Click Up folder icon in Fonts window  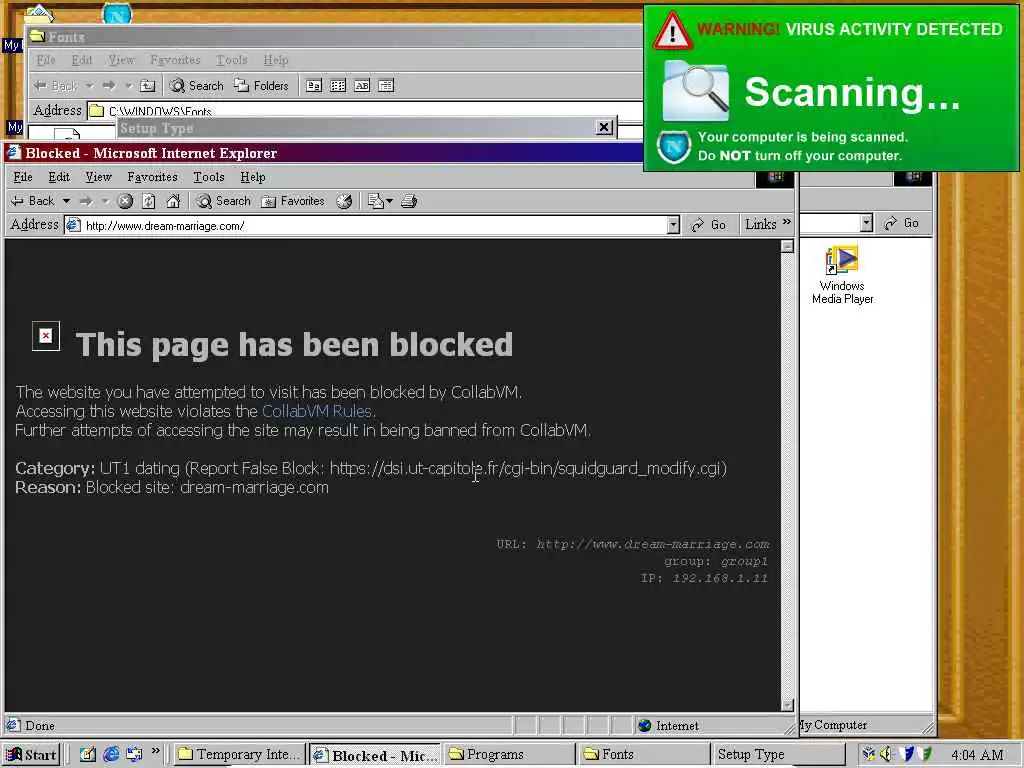coord(148,86)
